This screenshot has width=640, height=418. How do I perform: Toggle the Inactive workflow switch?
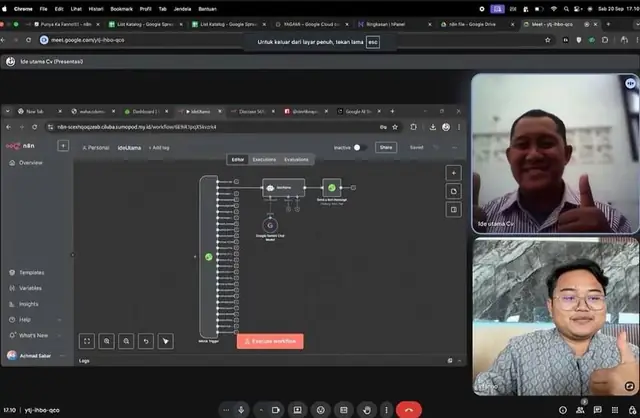359,147
